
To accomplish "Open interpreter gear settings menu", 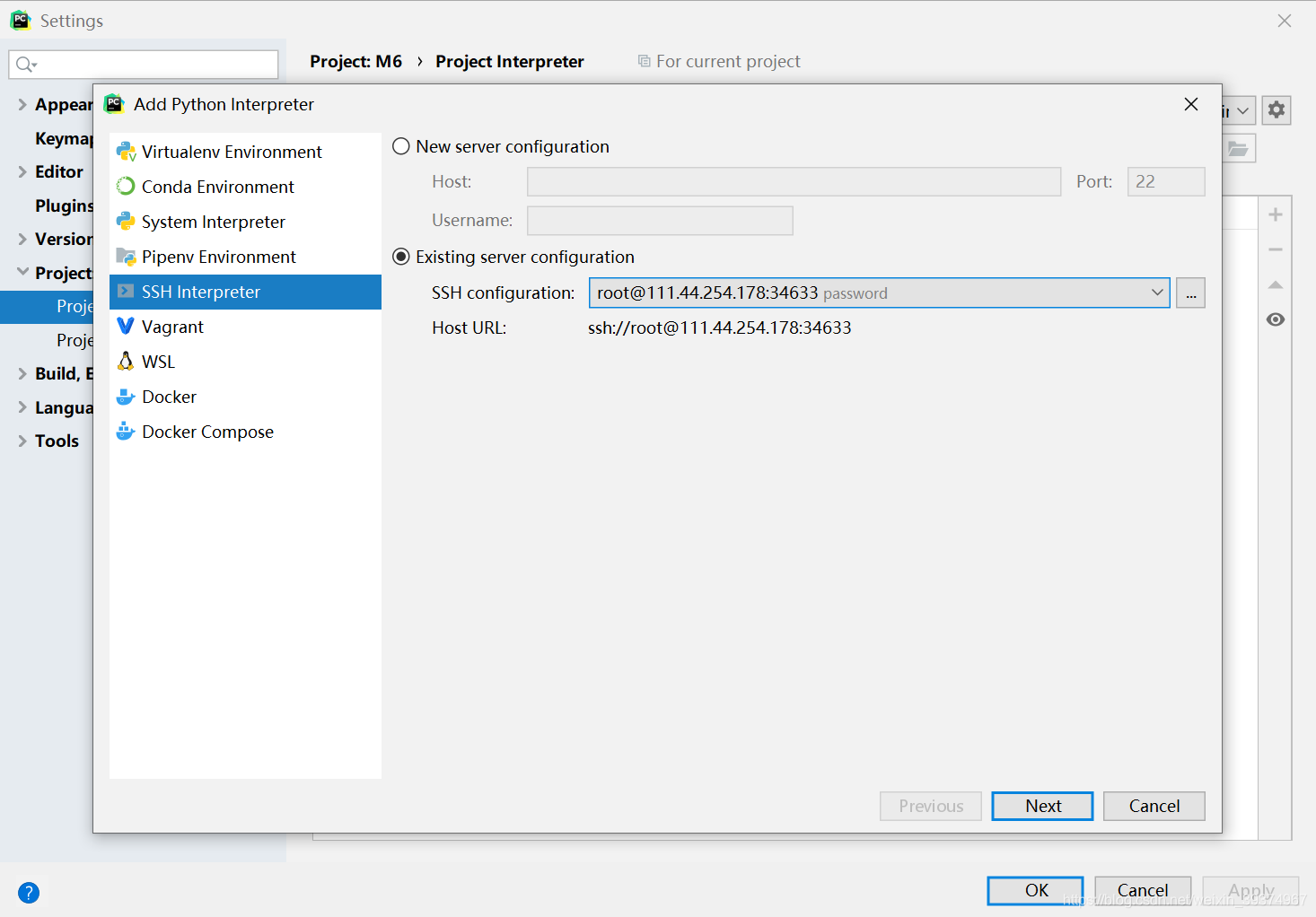I will (x=1276, y=110).
